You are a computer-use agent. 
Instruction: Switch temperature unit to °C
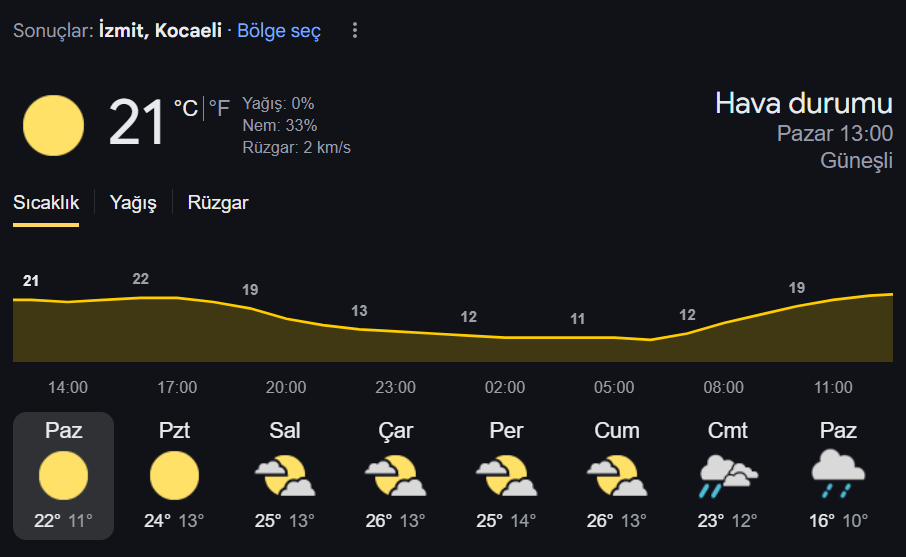point(186,108)
